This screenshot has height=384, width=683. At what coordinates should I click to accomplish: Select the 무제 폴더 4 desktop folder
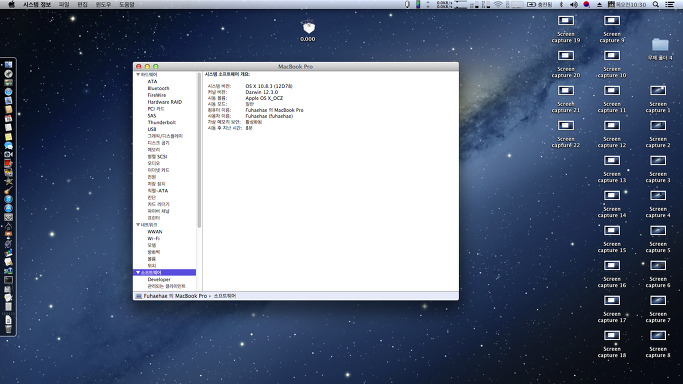coord(660,45)
